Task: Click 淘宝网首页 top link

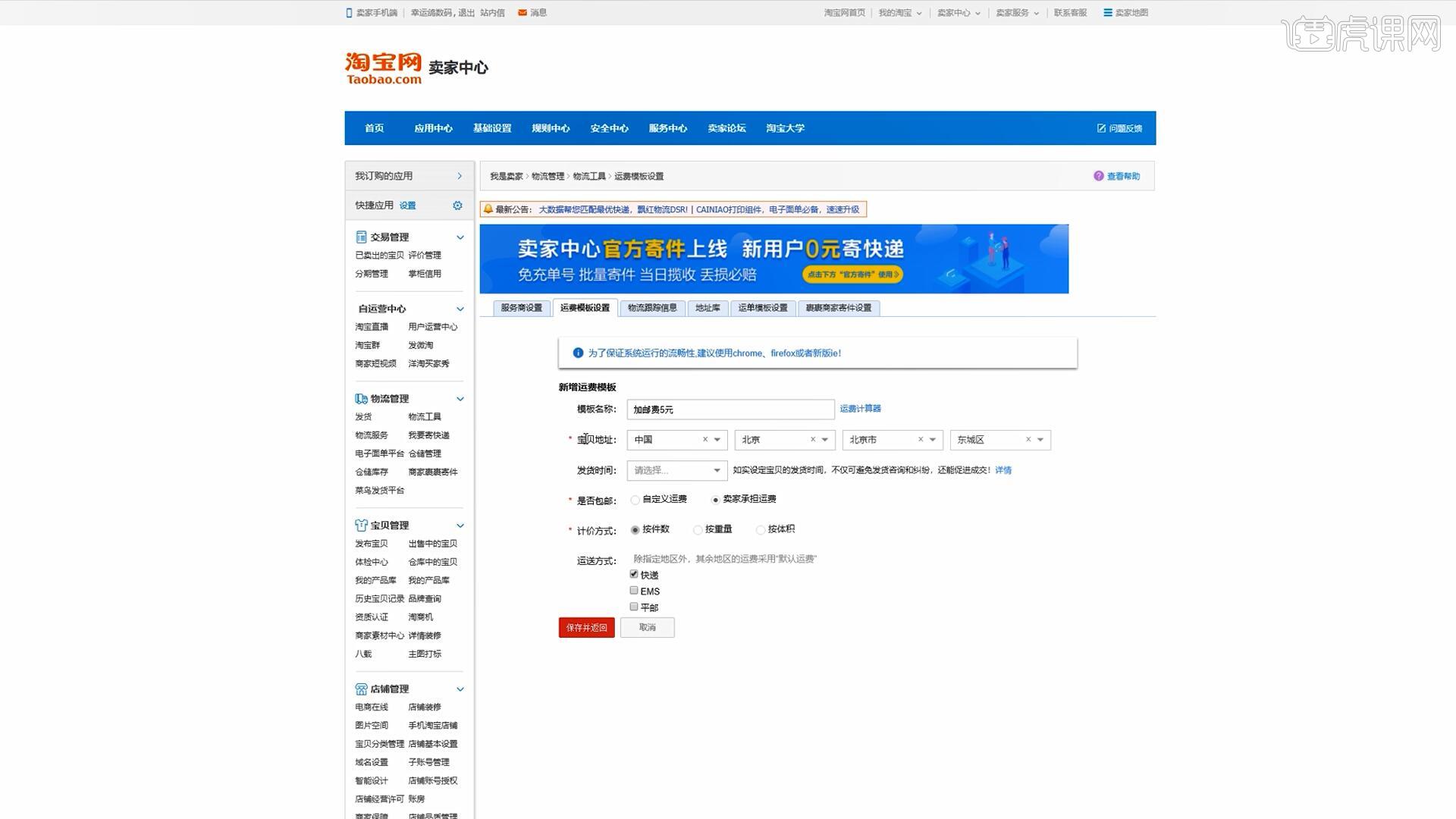Action: 844,13
